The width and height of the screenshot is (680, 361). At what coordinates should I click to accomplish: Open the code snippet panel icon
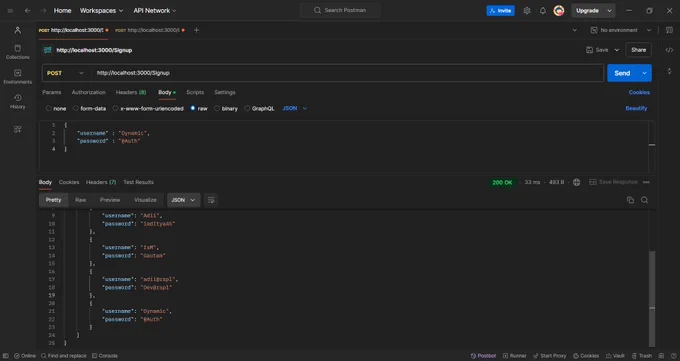point(669,50)
